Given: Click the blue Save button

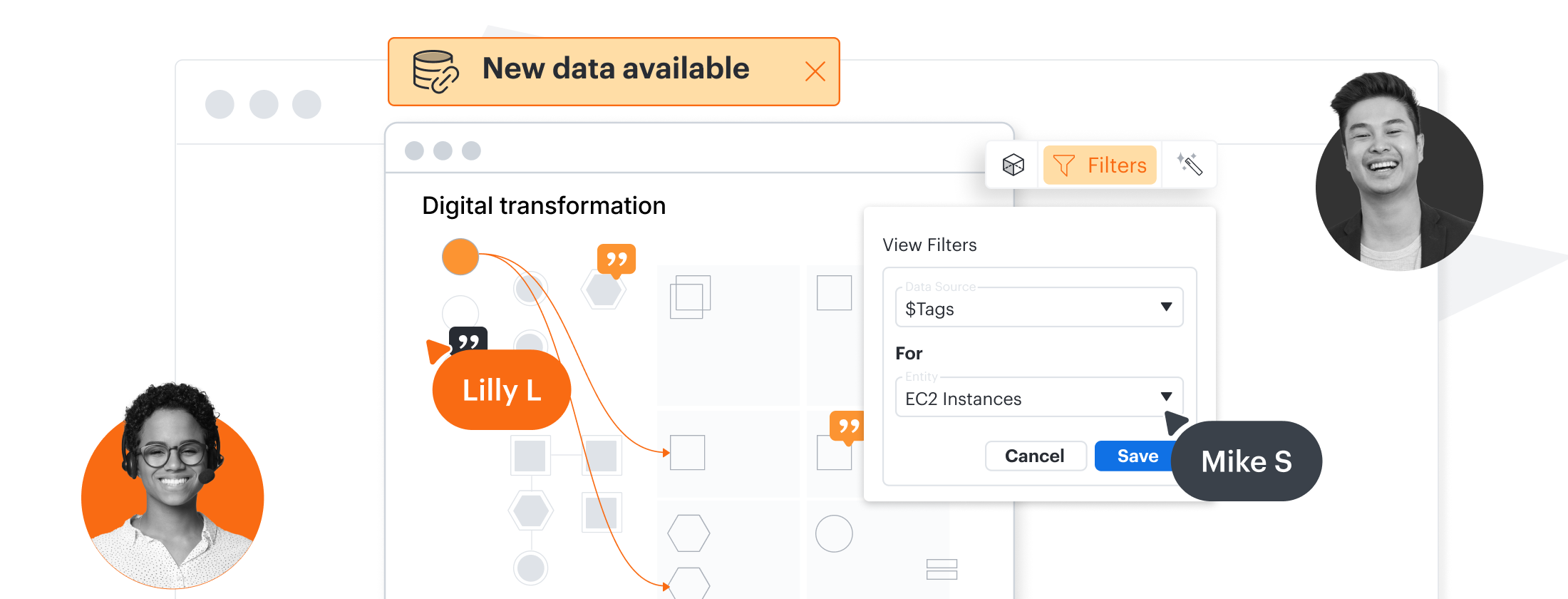Looking at the screenshot, I should (x=1136, y=456).
